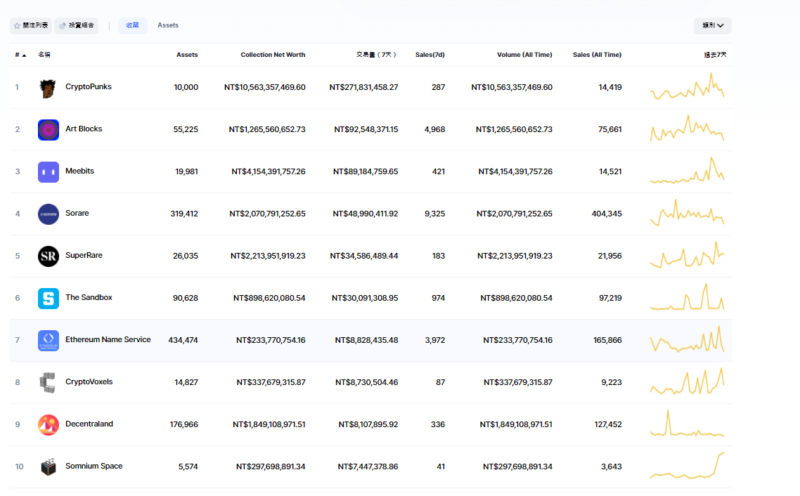This screenshot has height=496, width=800.
Task: Open the SuperRare collection name
Action: point(84,255)
